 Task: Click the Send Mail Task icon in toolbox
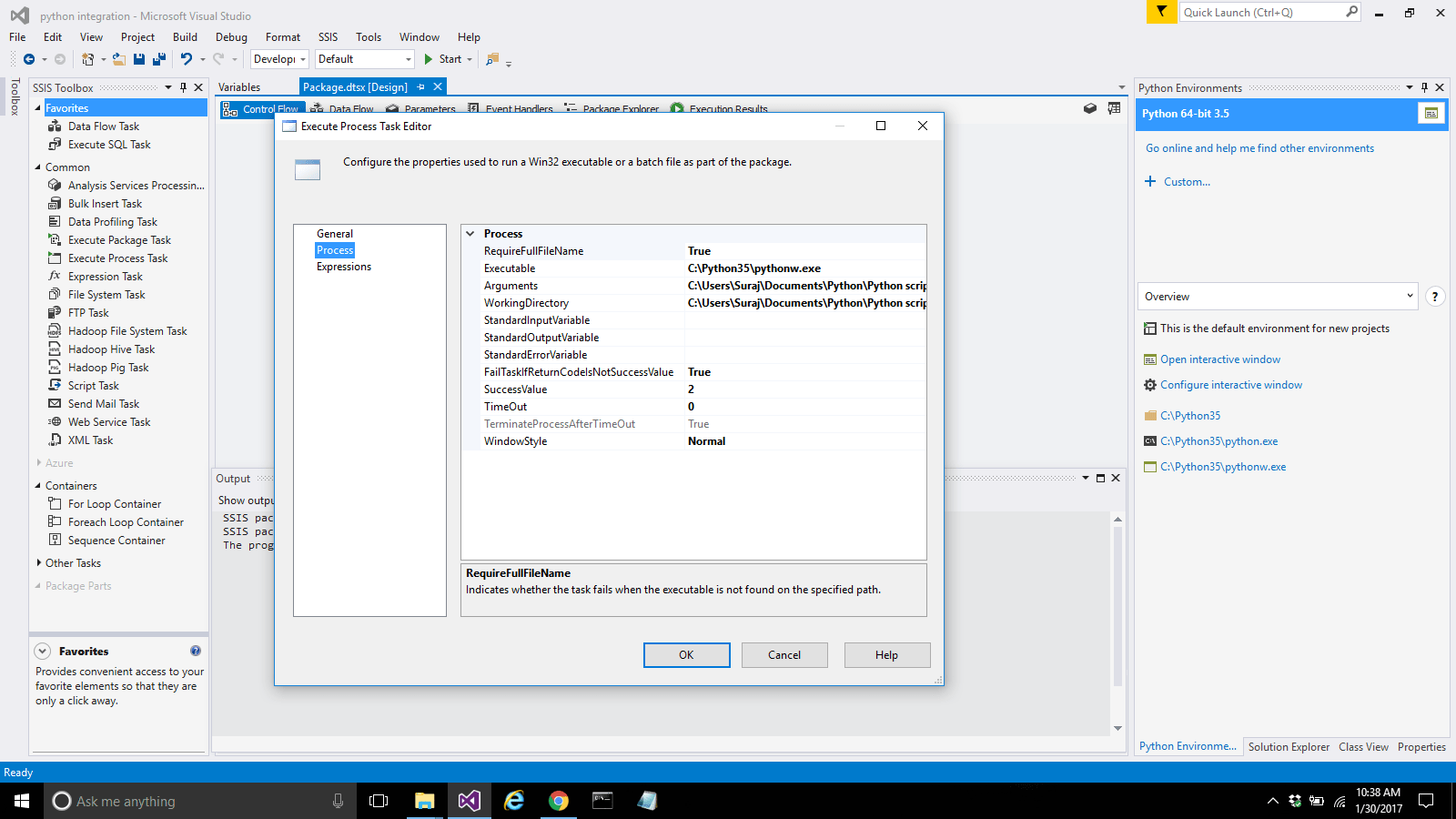55,404
